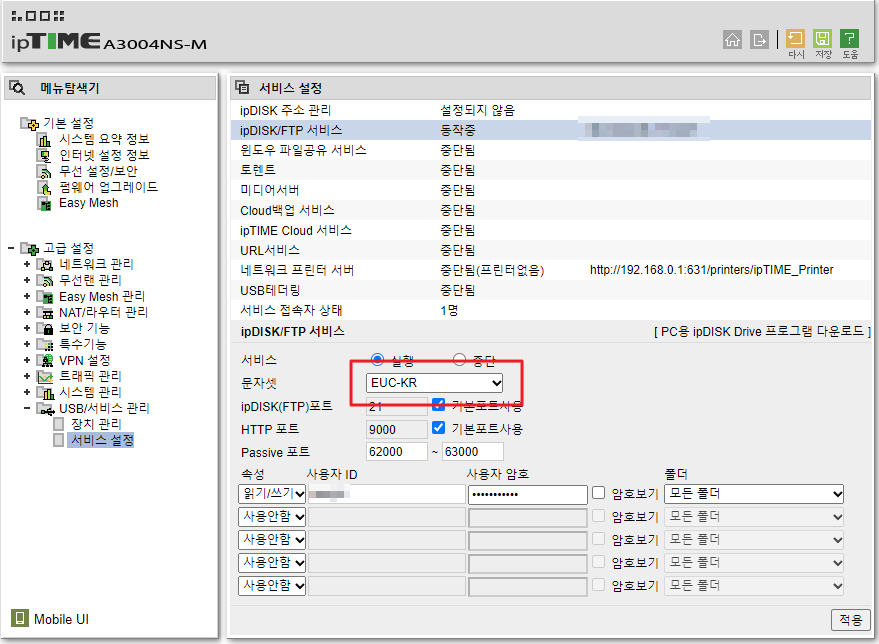Open the 읽기/쓰기 attribute dropdown
Screen dimensions: 879x644
[272, 494]
